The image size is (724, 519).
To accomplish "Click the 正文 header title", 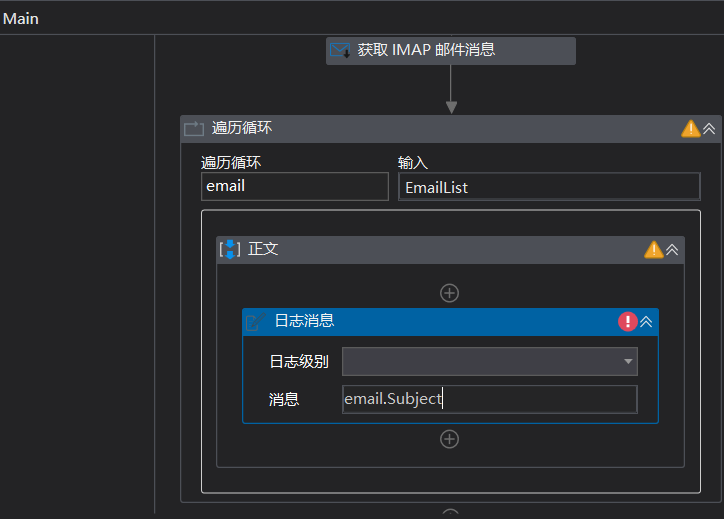I will [x=263, y=249].
